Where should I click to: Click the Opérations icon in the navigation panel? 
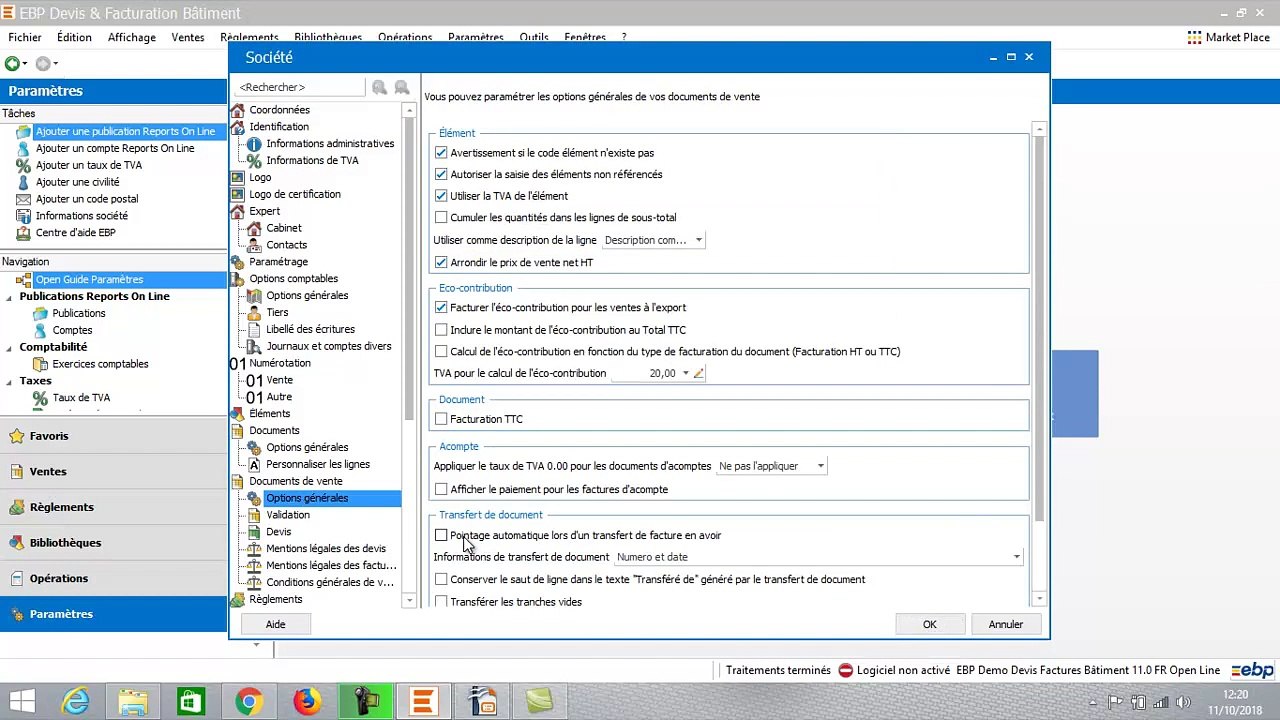point(16,578)
